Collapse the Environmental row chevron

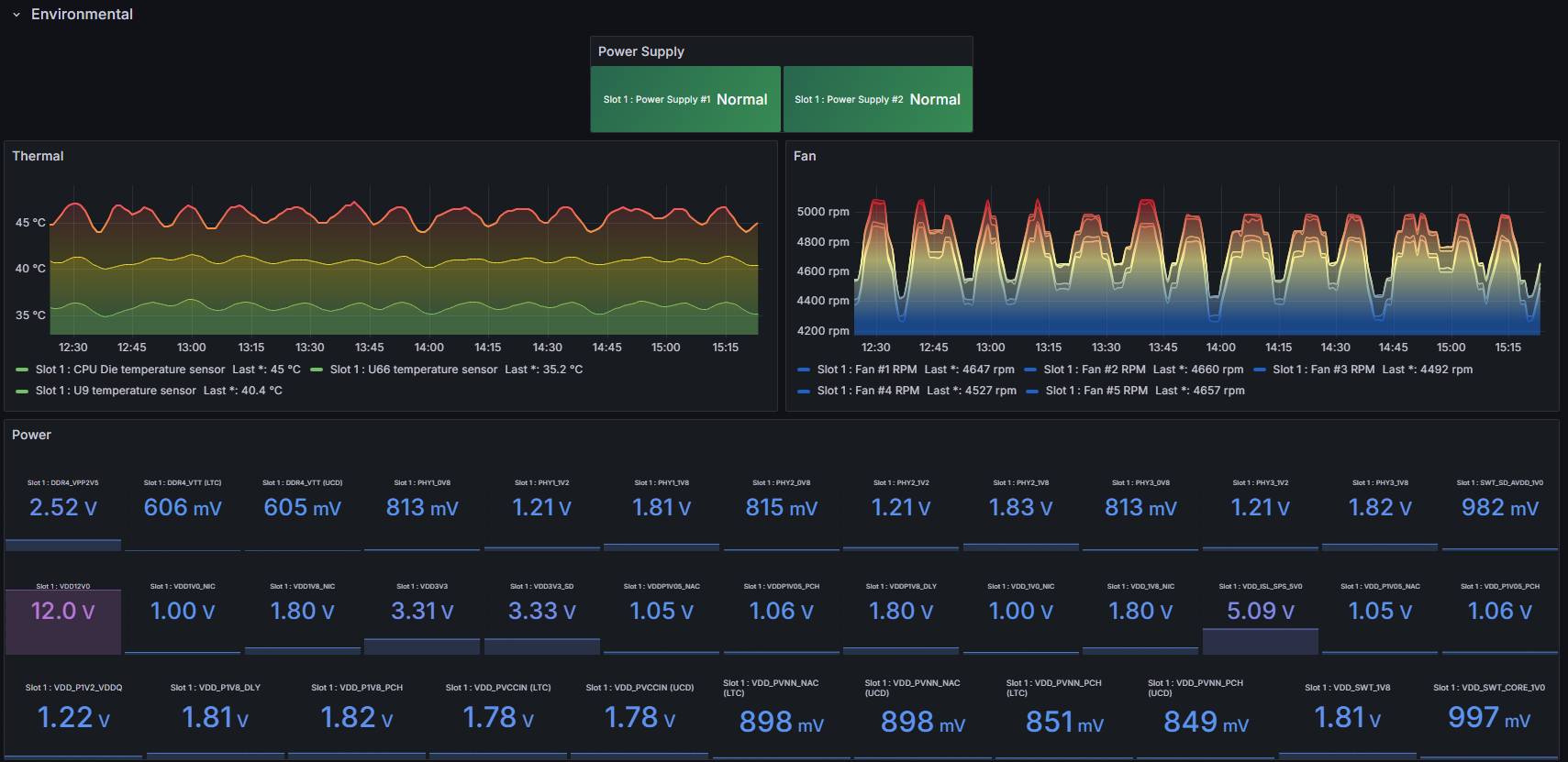(17, 15)
